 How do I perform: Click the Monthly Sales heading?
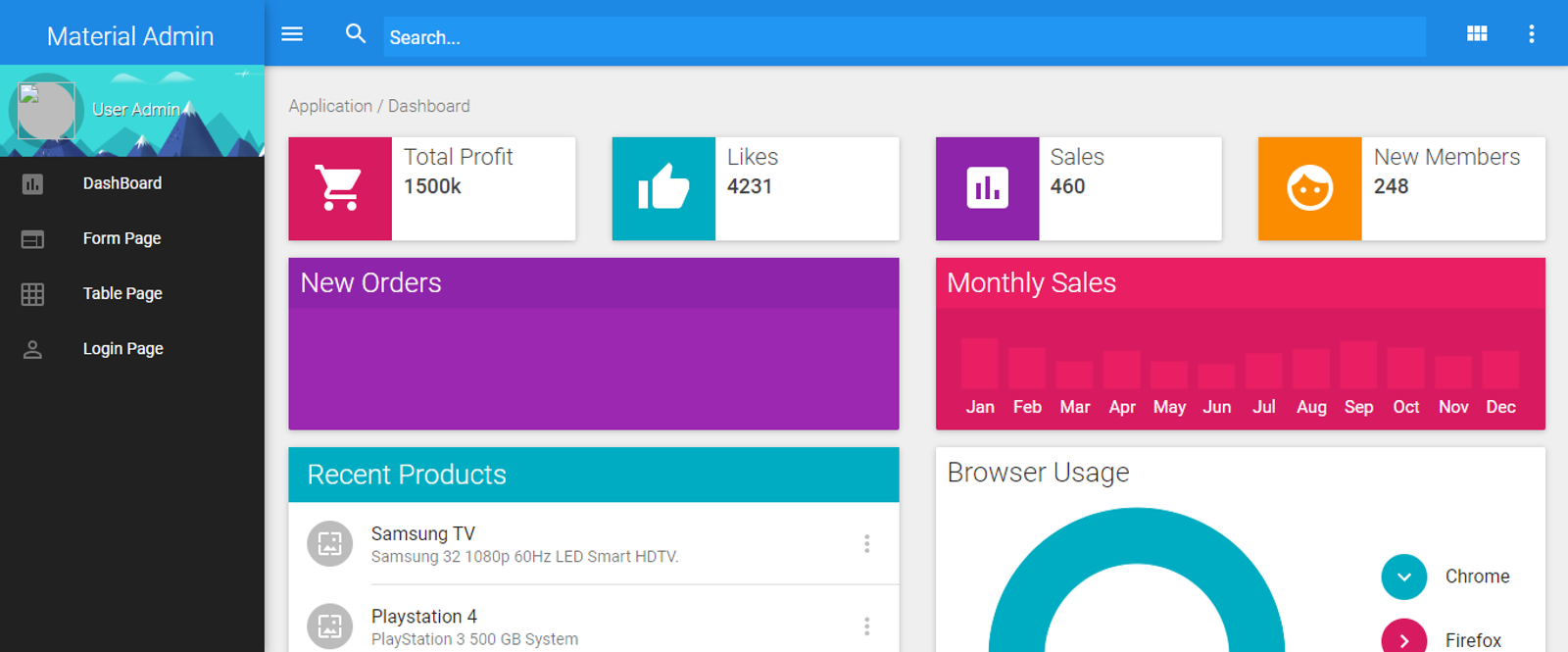point(1032,283)
